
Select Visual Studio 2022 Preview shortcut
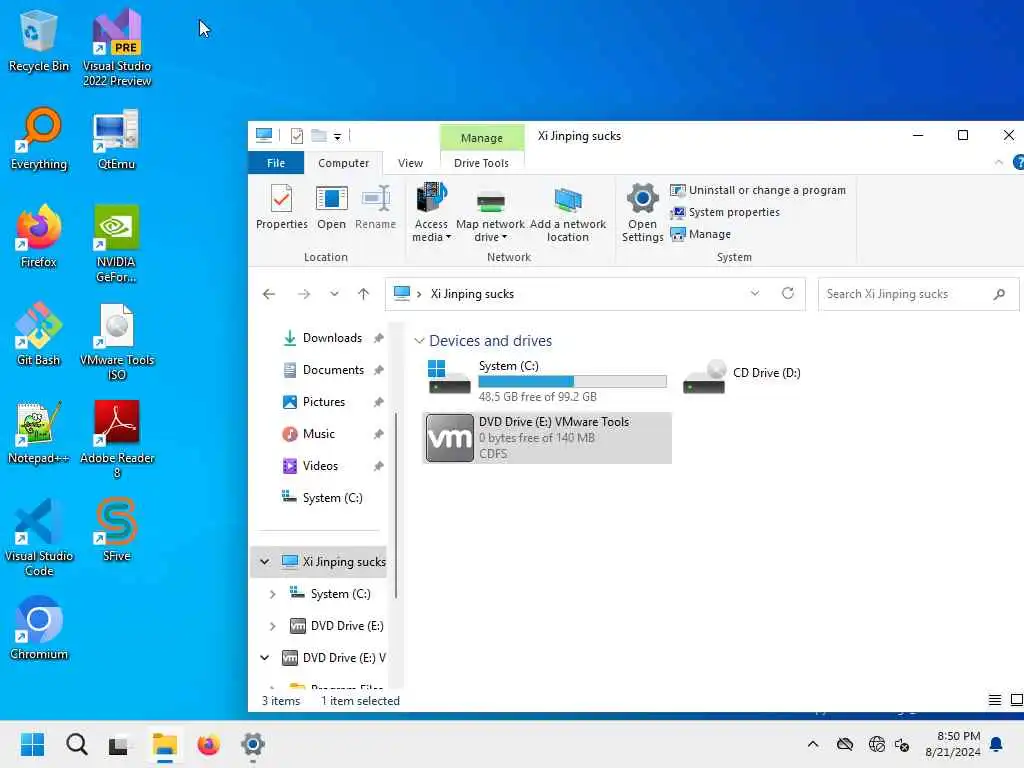coord(117,49)
